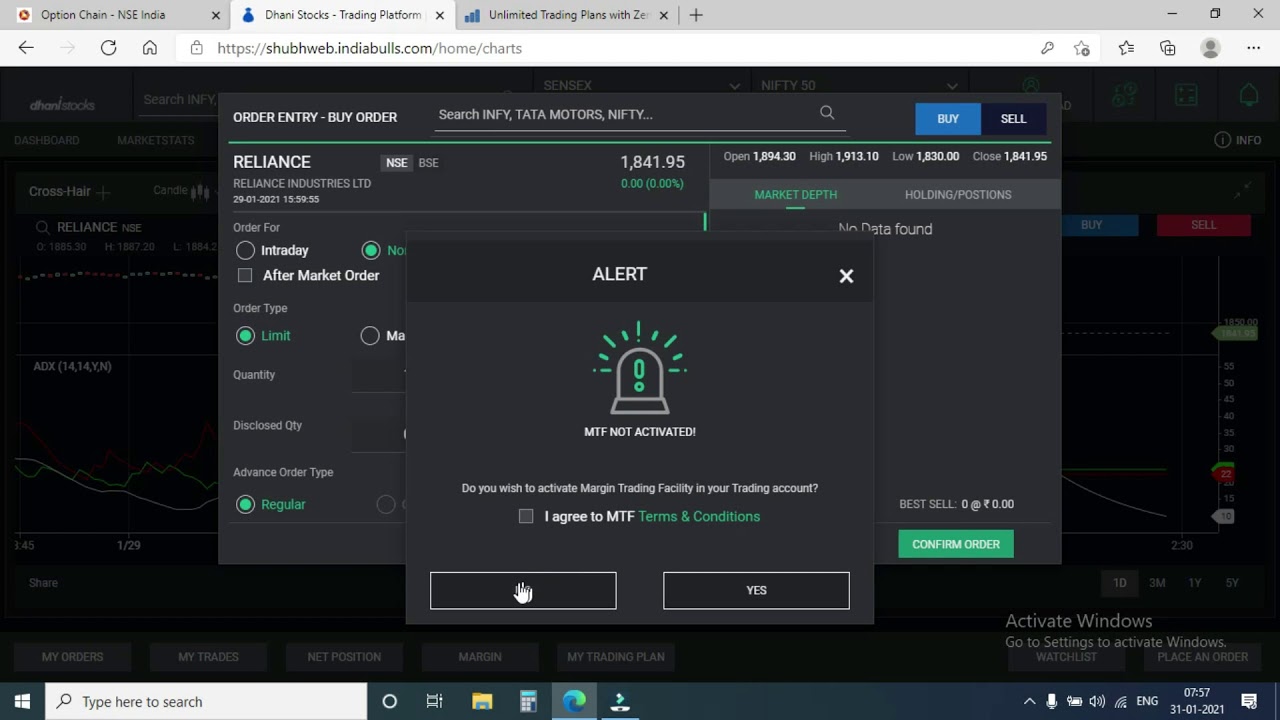Switch to the HOLDING/POSTIONS tab

coord(958,195)
